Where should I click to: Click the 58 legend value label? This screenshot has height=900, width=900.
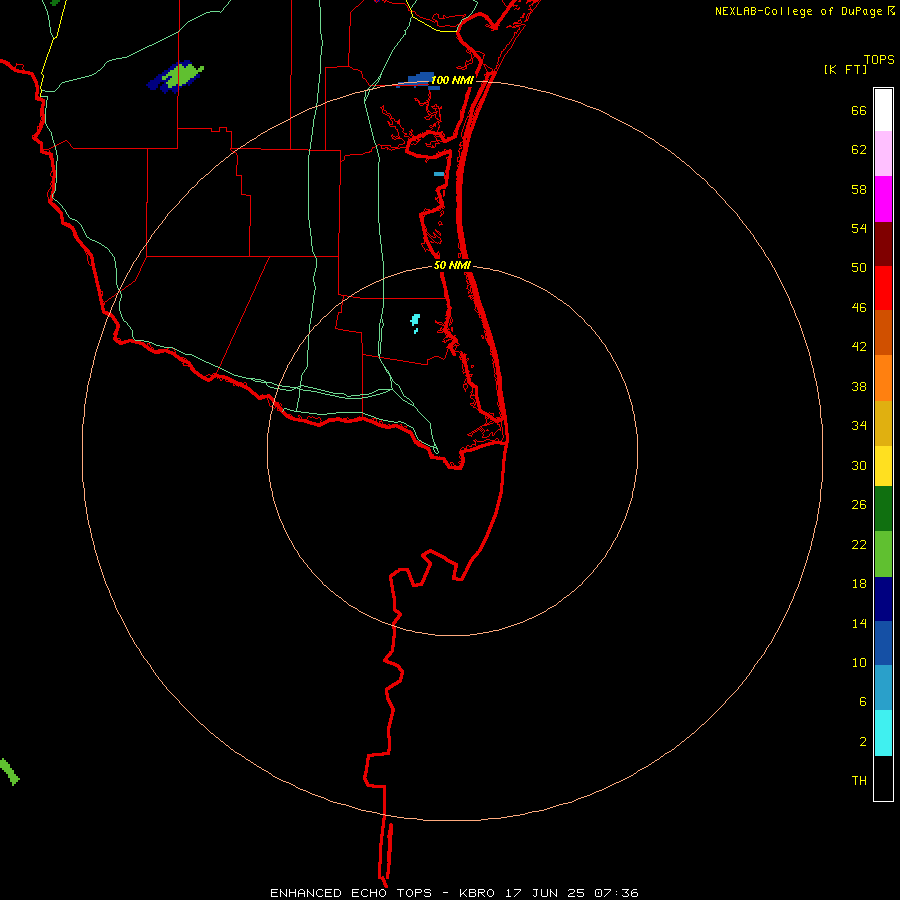tap(859, 189)
